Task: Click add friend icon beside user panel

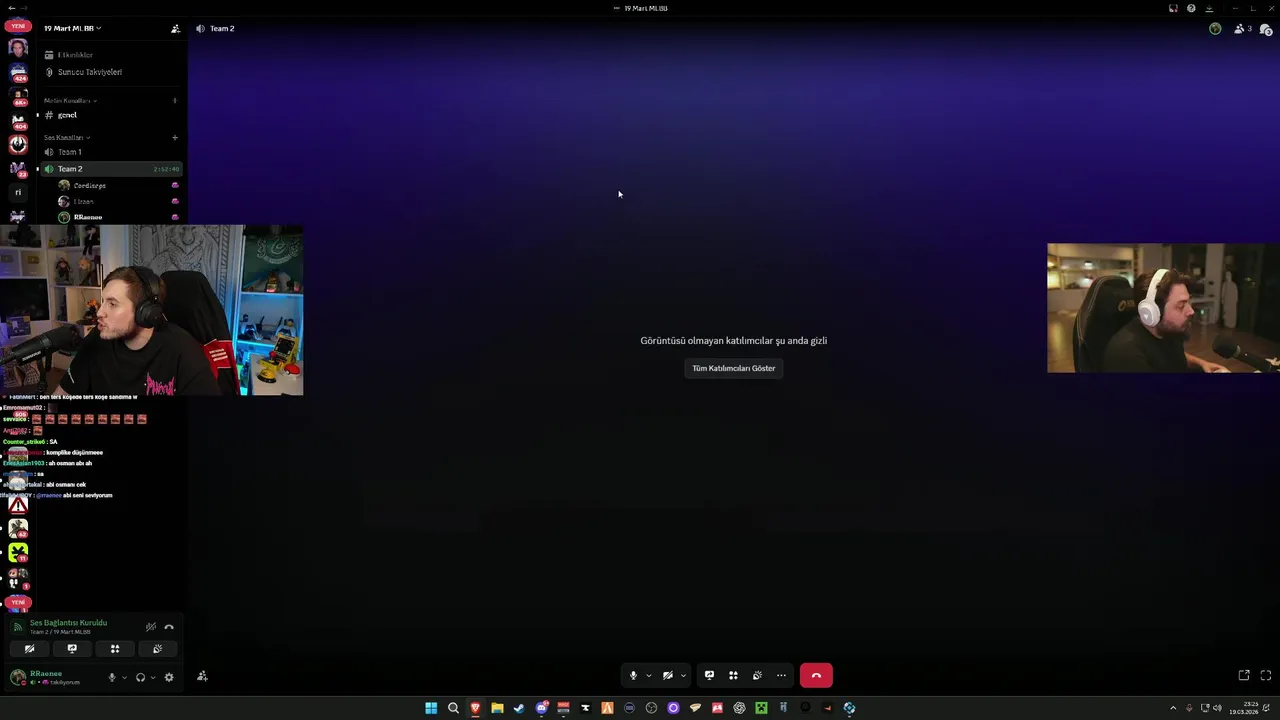Action: pos(202,677)
